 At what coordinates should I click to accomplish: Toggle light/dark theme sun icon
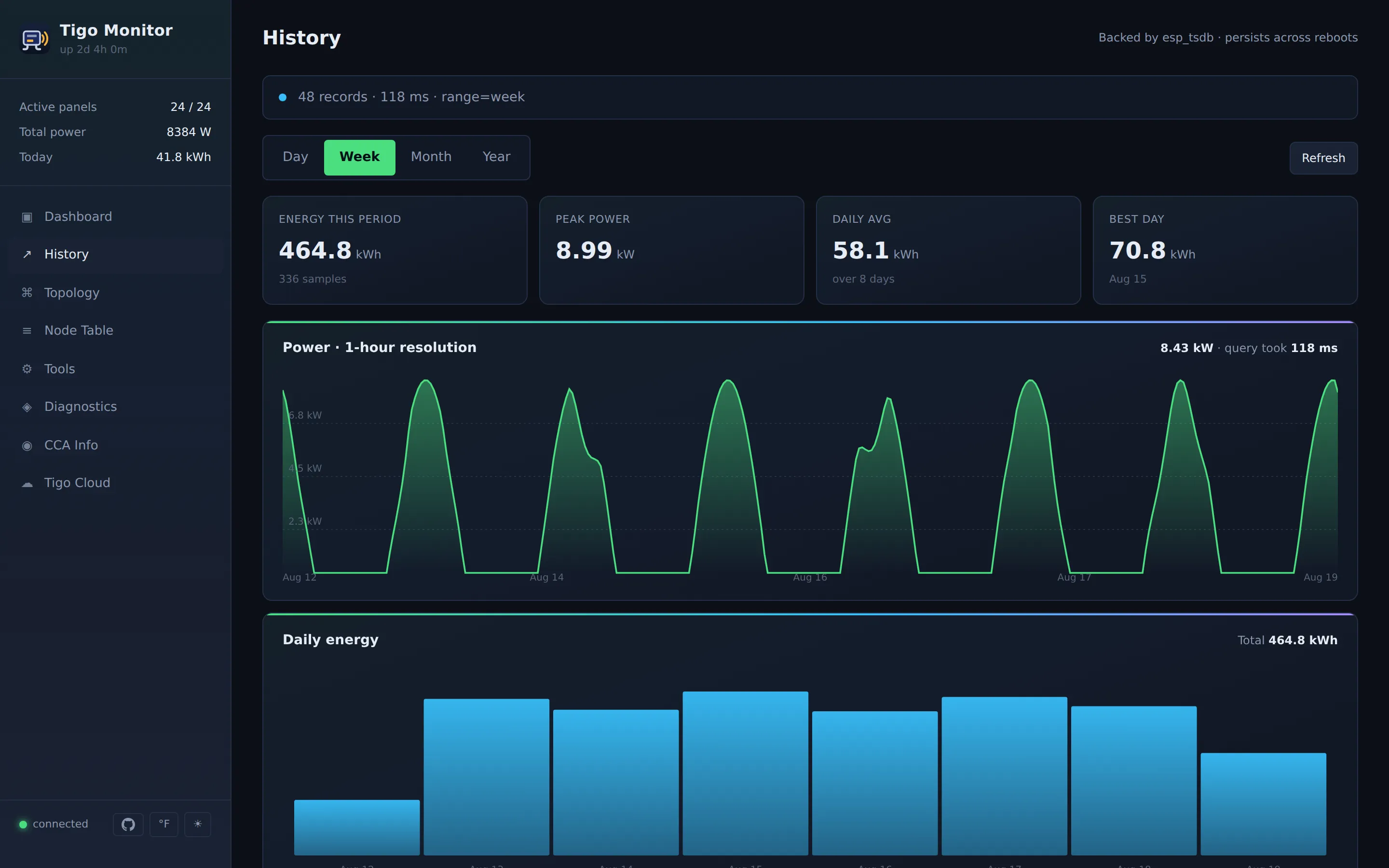click(197, 825)
